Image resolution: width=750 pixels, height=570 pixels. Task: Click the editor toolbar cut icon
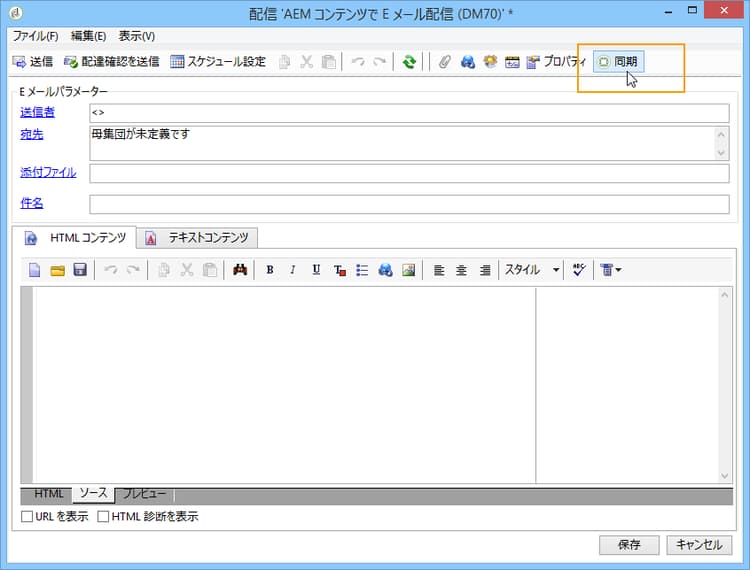tap(187, 270)
